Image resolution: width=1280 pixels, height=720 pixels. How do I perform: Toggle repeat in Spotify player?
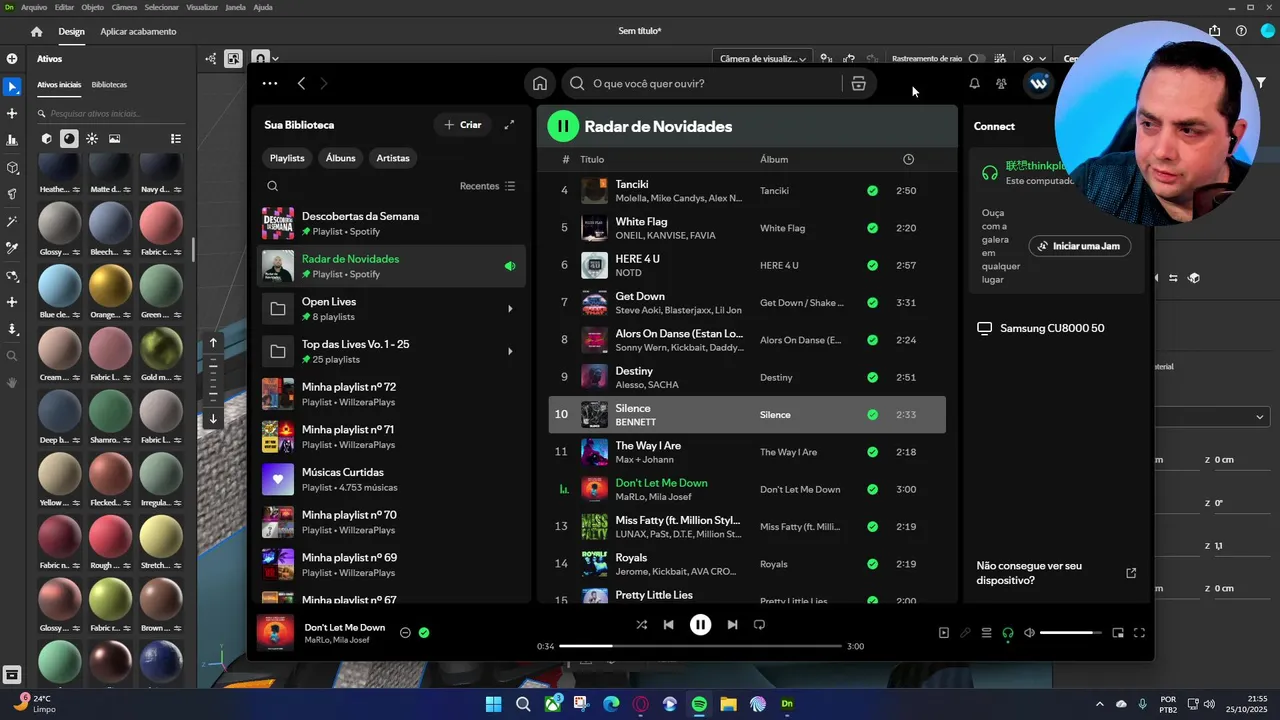click(759, 625)
